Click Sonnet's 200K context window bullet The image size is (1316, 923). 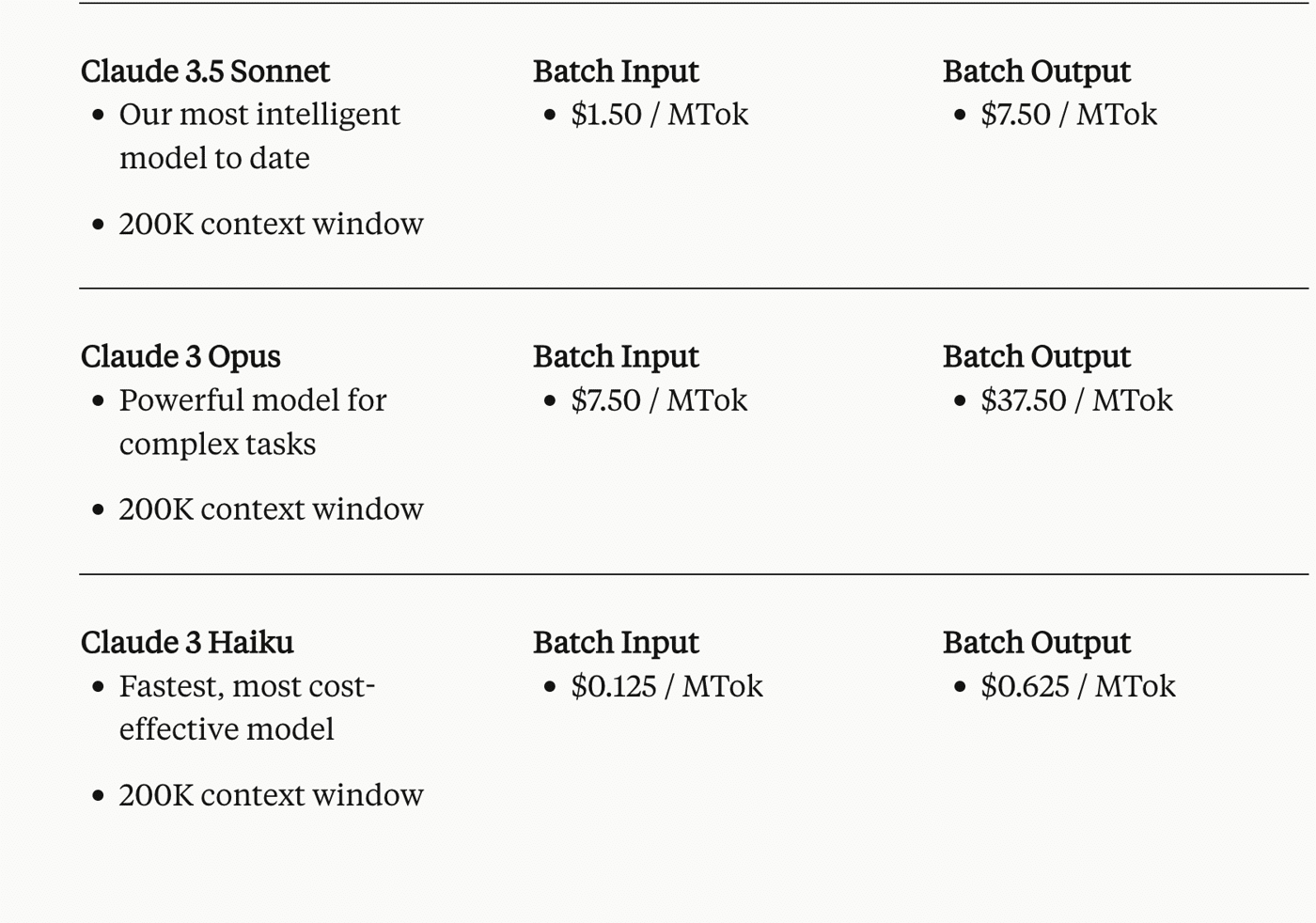[x=271, y=225]
